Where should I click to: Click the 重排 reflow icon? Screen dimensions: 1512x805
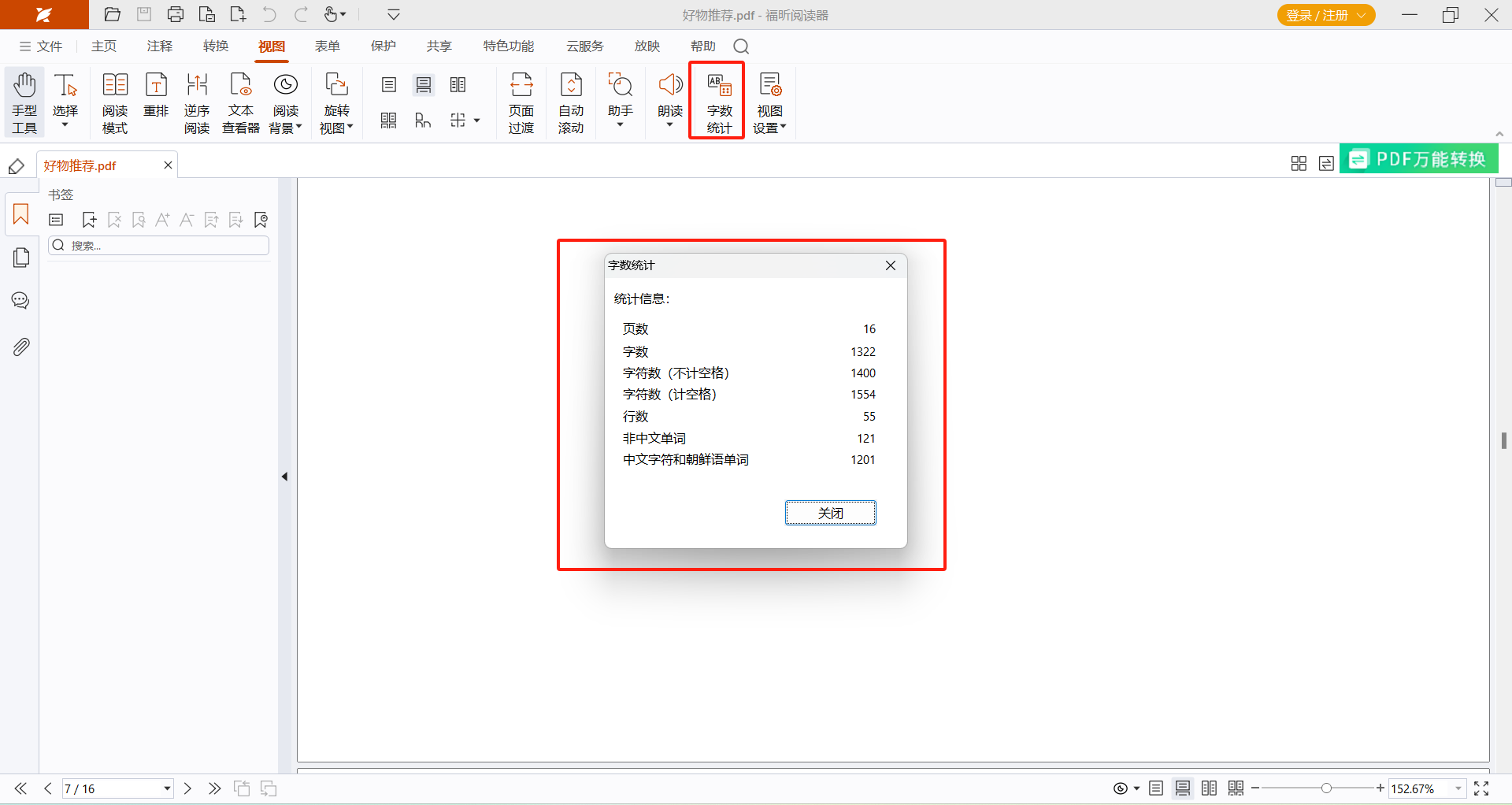156,95
